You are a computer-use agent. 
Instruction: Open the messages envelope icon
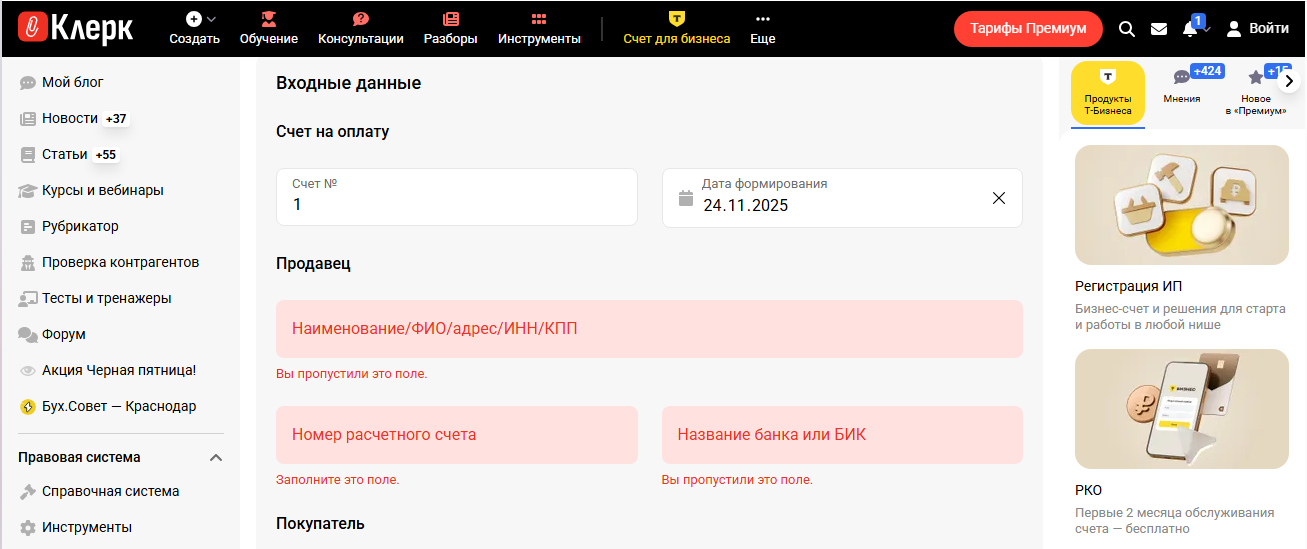1159,29
